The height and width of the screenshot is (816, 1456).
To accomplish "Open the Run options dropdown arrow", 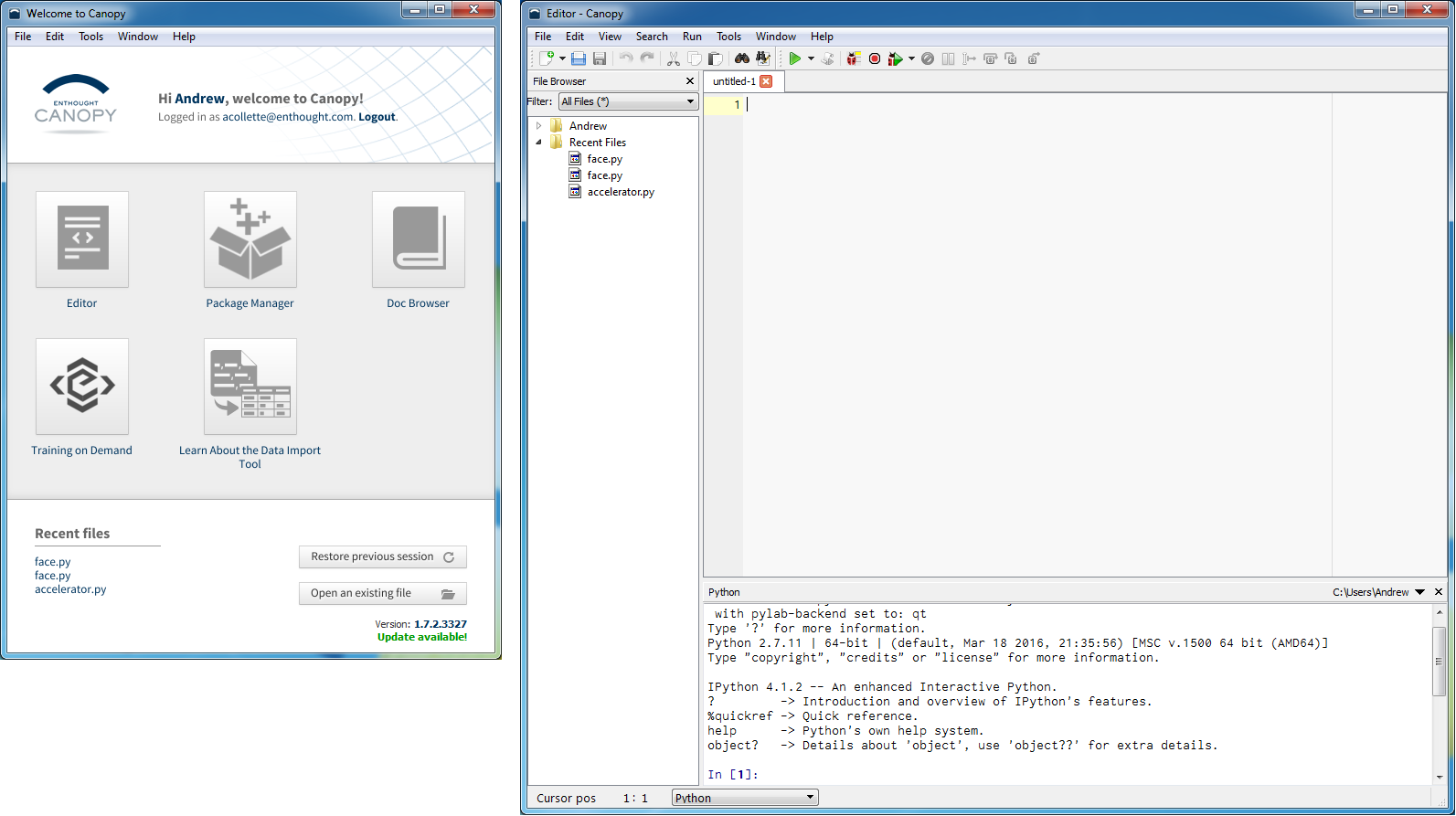I will [811, 59].
